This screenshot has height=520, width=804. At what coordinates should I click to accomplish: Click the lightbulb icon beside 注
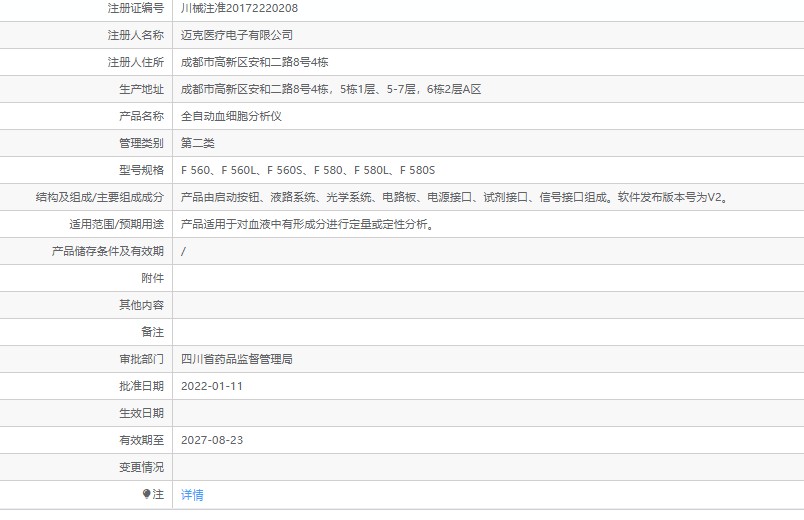click(147, 494)
